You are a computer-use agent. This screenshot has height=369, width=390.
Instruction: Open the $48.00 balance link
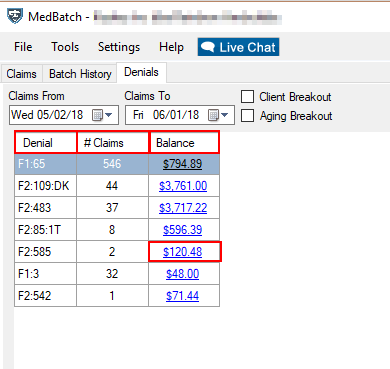coord(183,274)
